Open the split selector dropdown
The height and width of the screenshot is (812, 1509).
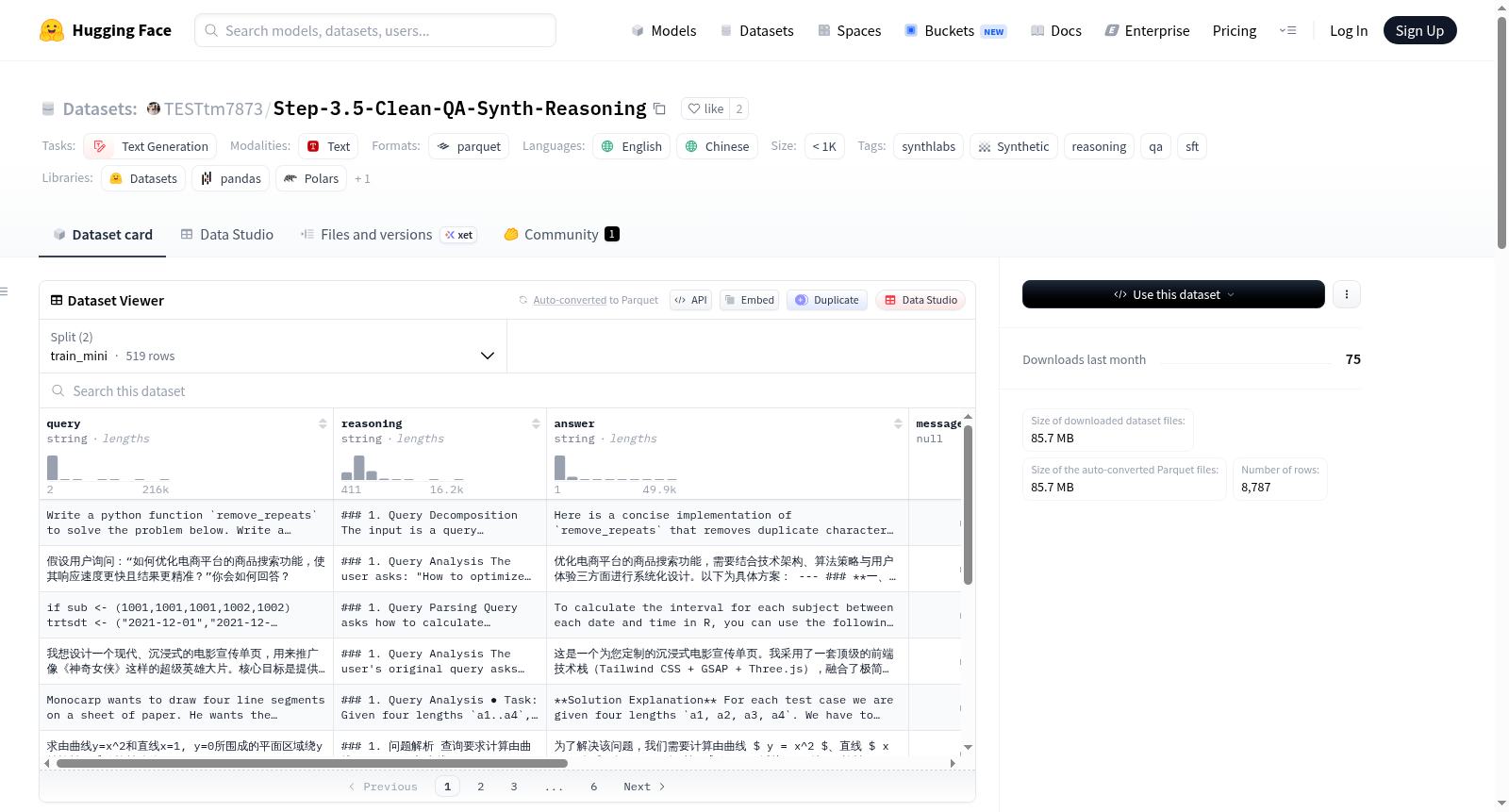[x=273, y=346]
